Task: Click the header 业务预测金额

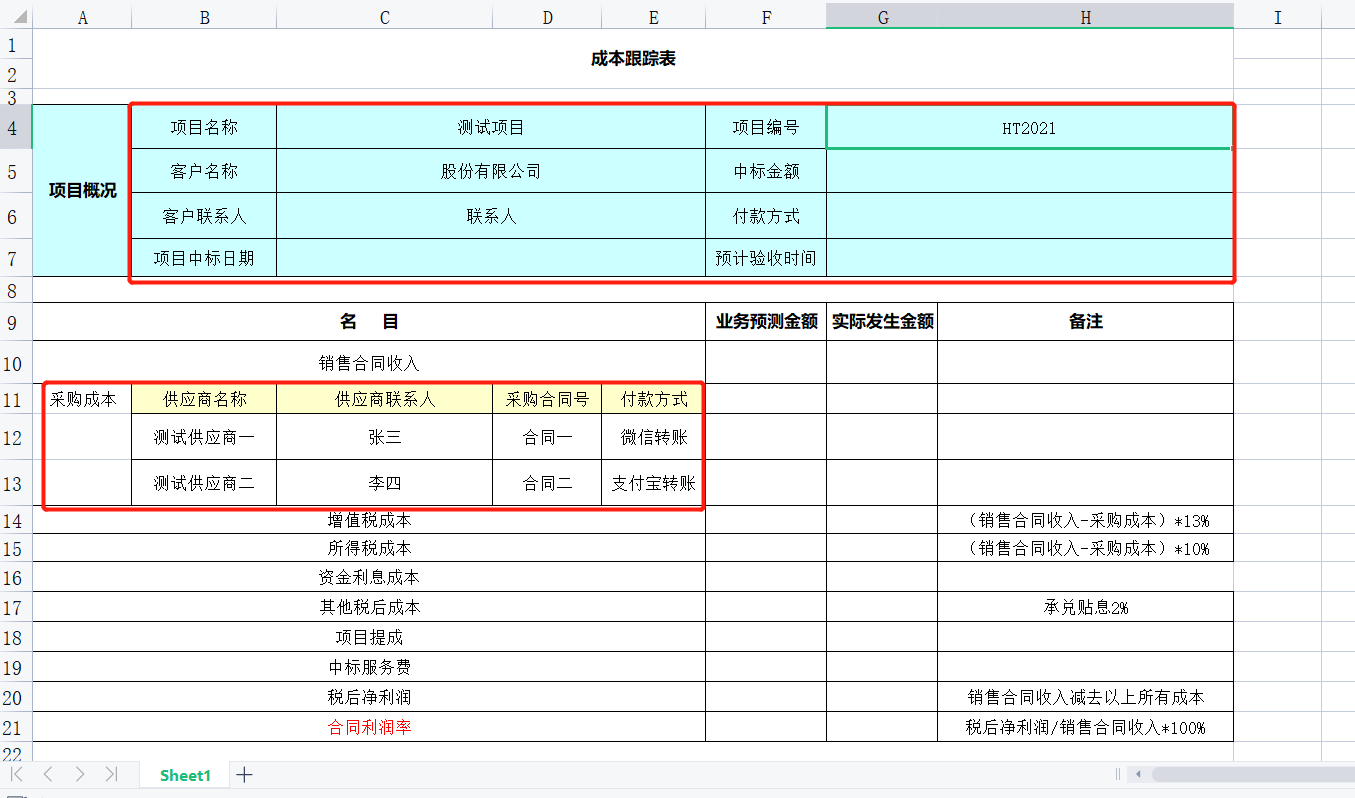Action: [766, 321]
